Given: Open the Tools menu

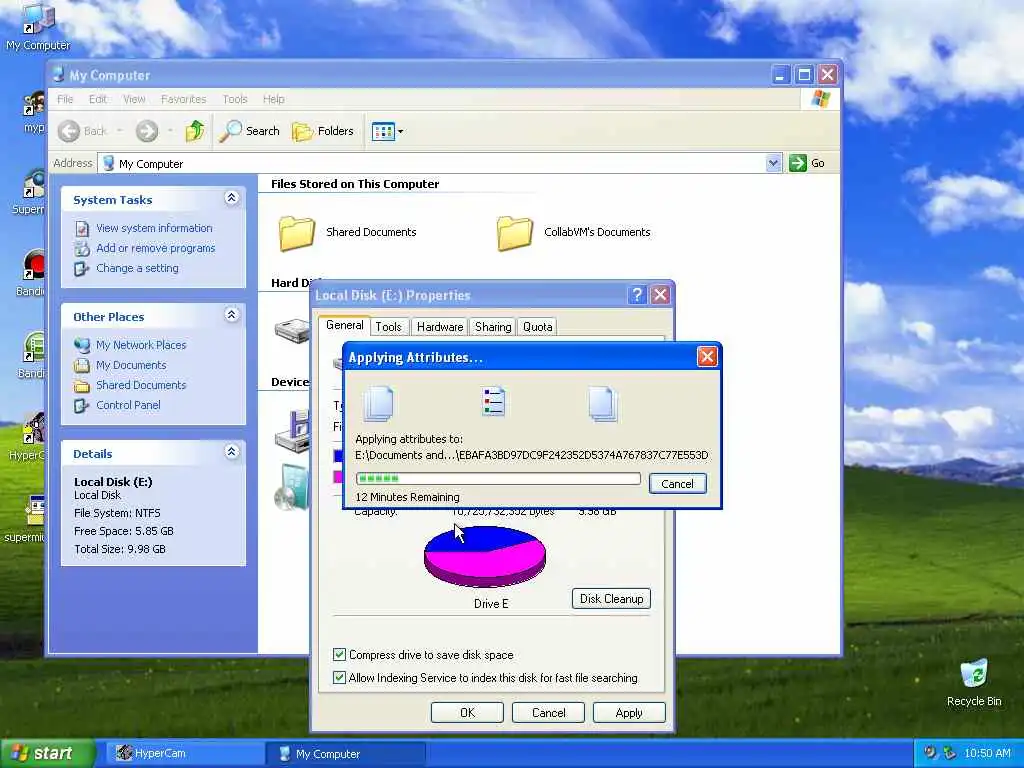Looking at the screenshot, I should tap(234, 99).
